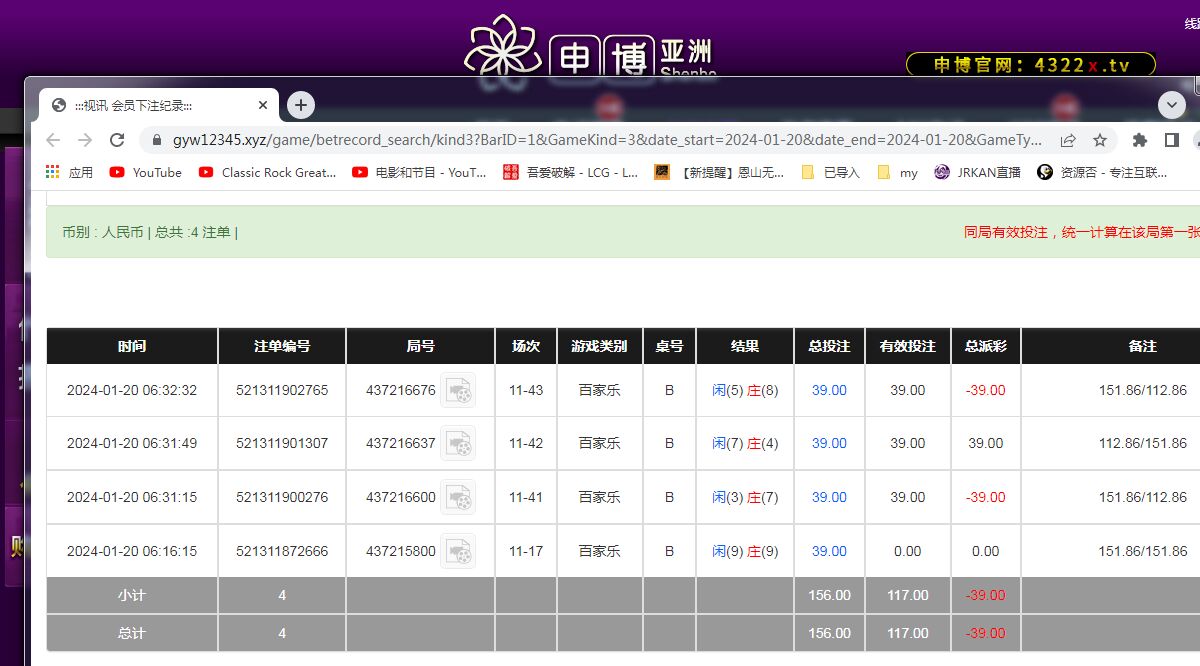
Task: Click the 注单编号 column header
Action: [282, 346]
